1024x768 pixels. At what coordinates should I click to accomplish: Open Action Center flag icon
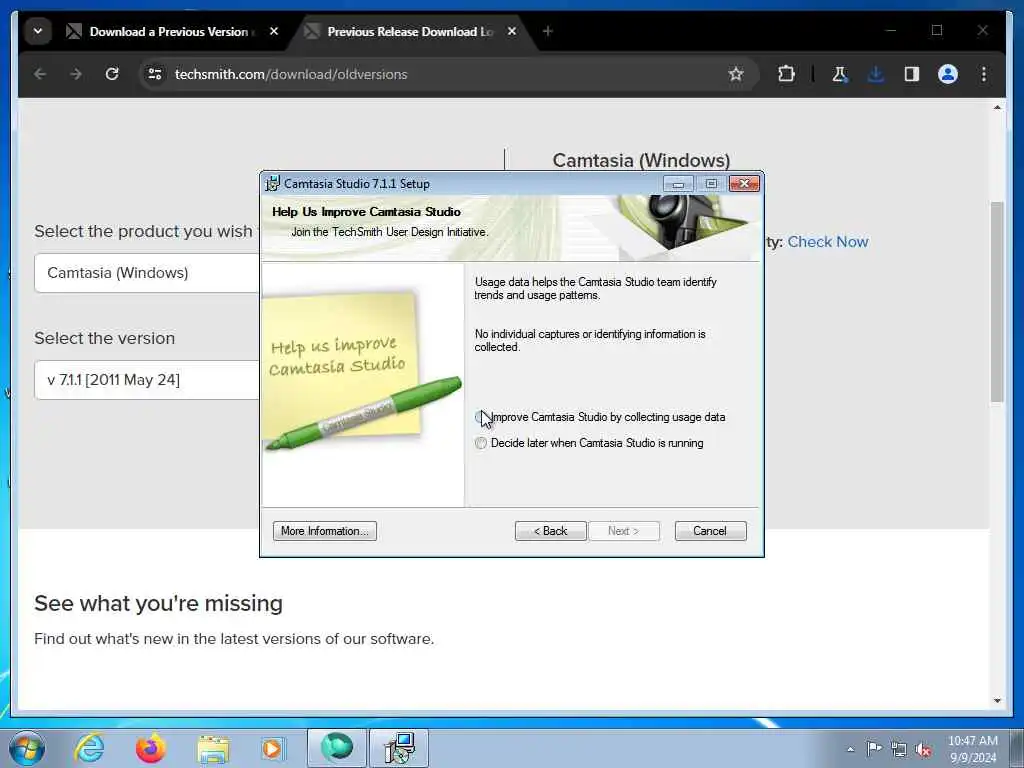(874, 748)
